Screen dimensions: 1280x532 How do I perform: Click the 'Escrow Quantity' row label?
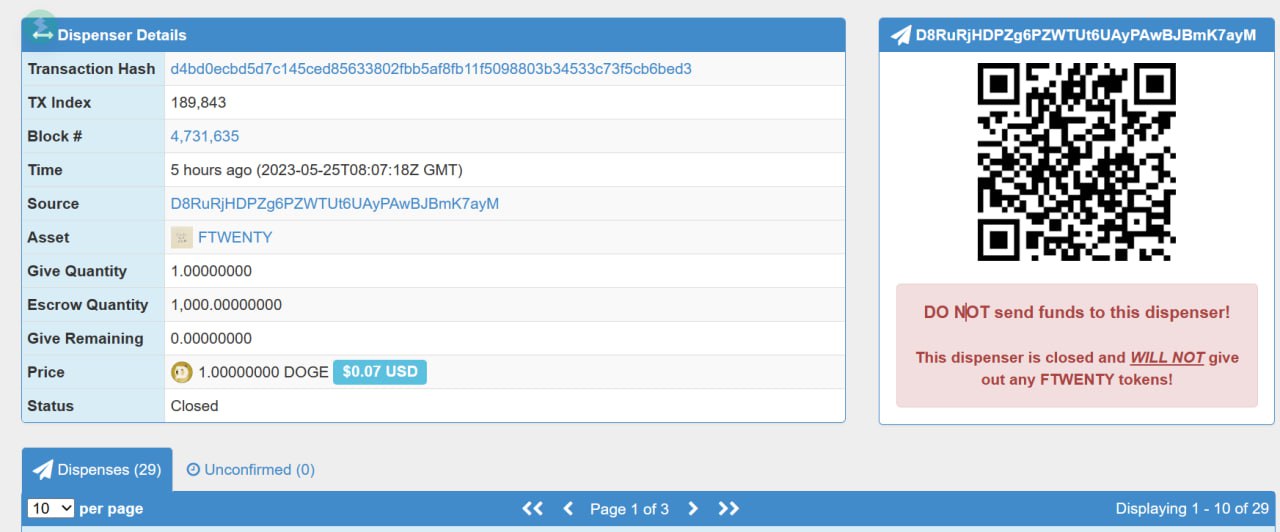click(88, 304)
